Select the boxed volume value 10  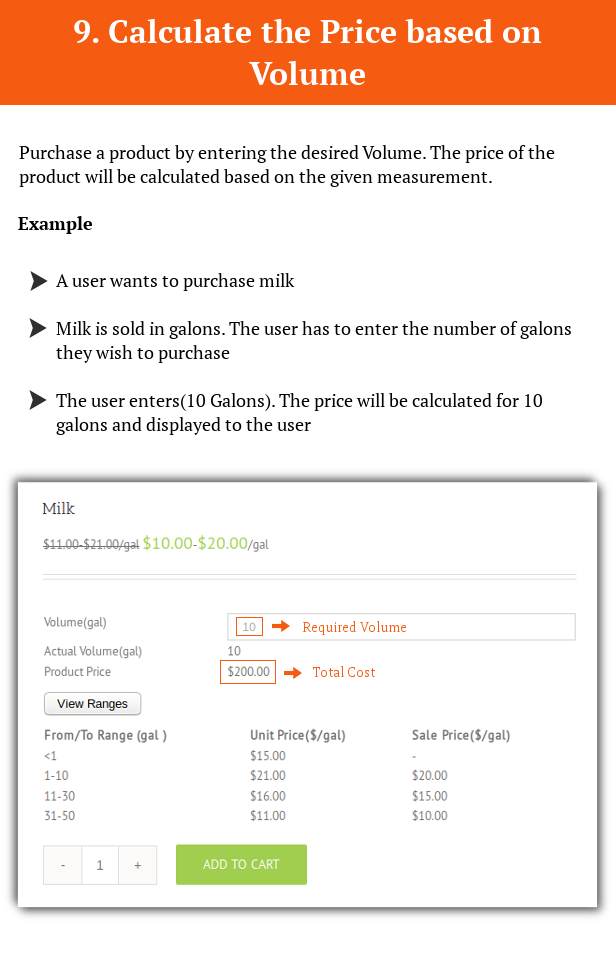pyautogui.click(x=249, y=627)
